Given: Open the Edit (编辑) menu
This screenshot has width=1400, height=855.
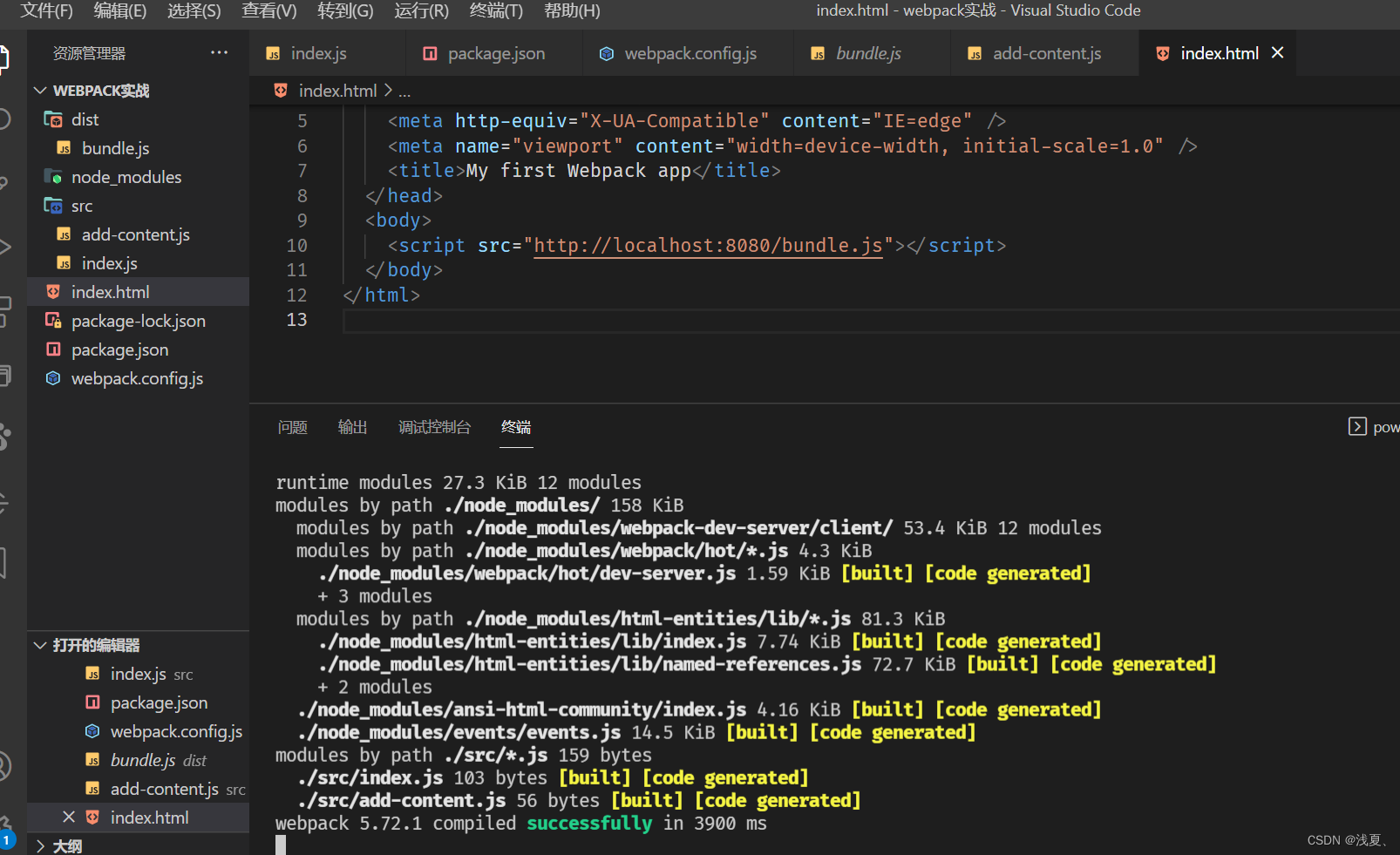Looking at the screenshot, I should point(120,10).
